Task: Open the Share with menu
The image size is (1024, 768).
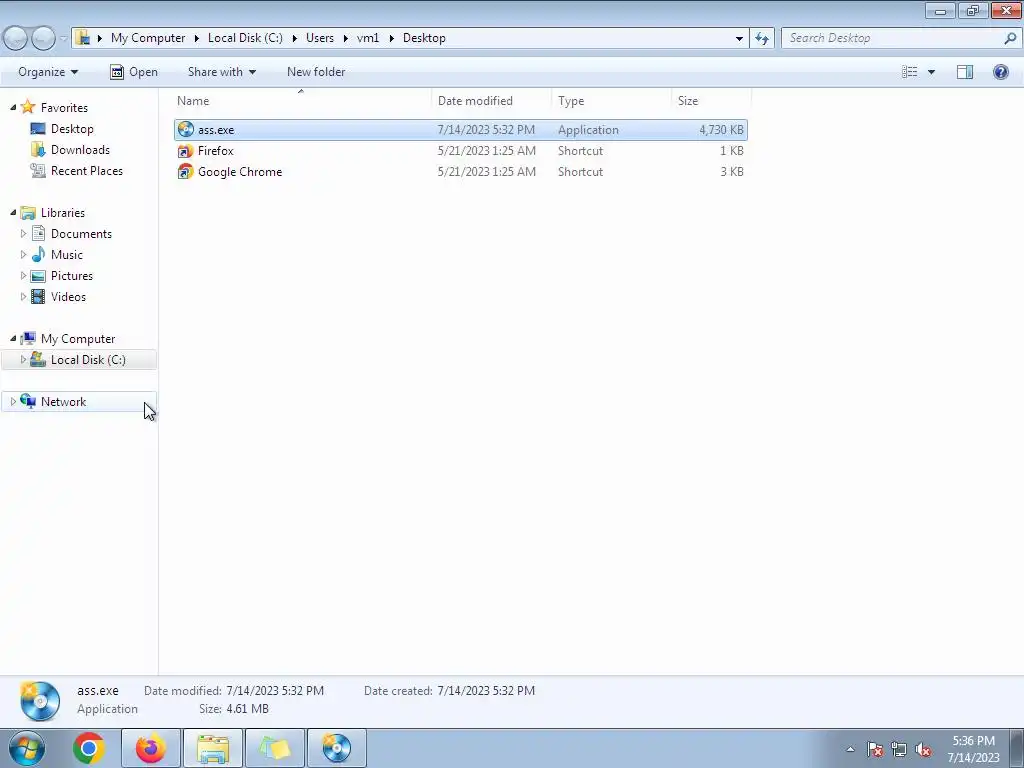Action: coord(221,72)
